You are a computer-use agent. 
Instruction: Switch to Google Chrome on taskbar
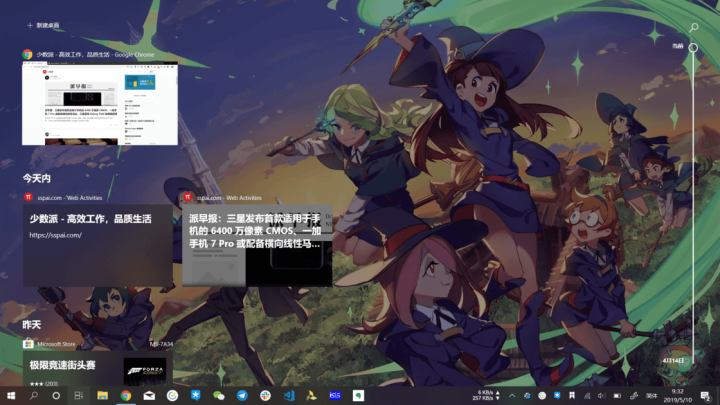[x=126, y=395]
